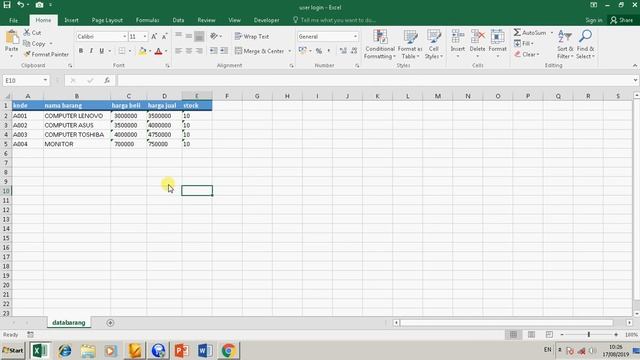640x360 pixels.
Task: Open the Font group dialog launcher
Action: [167, 65]
